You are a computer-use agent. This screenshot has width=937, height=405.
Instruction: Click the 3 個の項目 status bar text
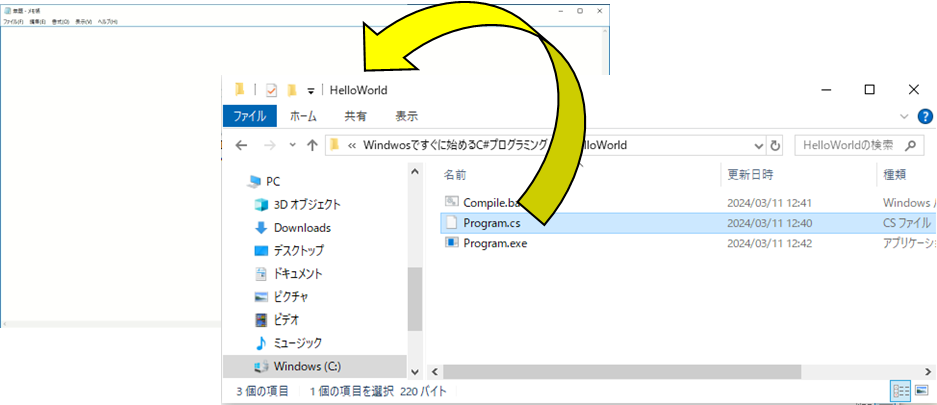pos(262,391)
